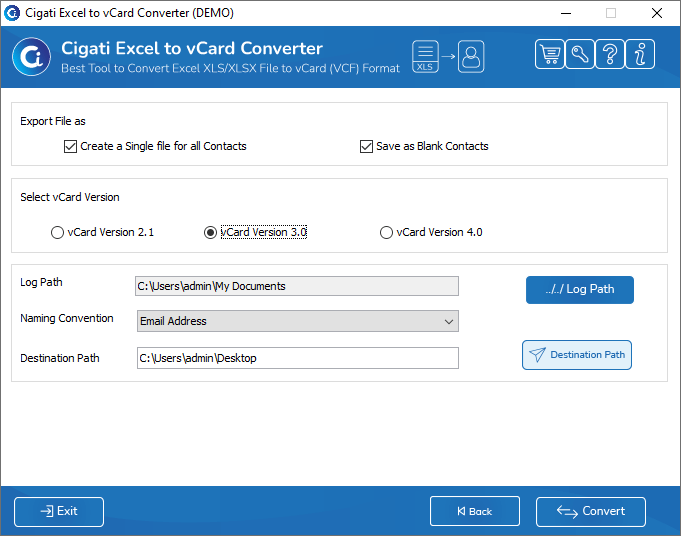Click the XLS file icon in header

(x=425, y=56)
